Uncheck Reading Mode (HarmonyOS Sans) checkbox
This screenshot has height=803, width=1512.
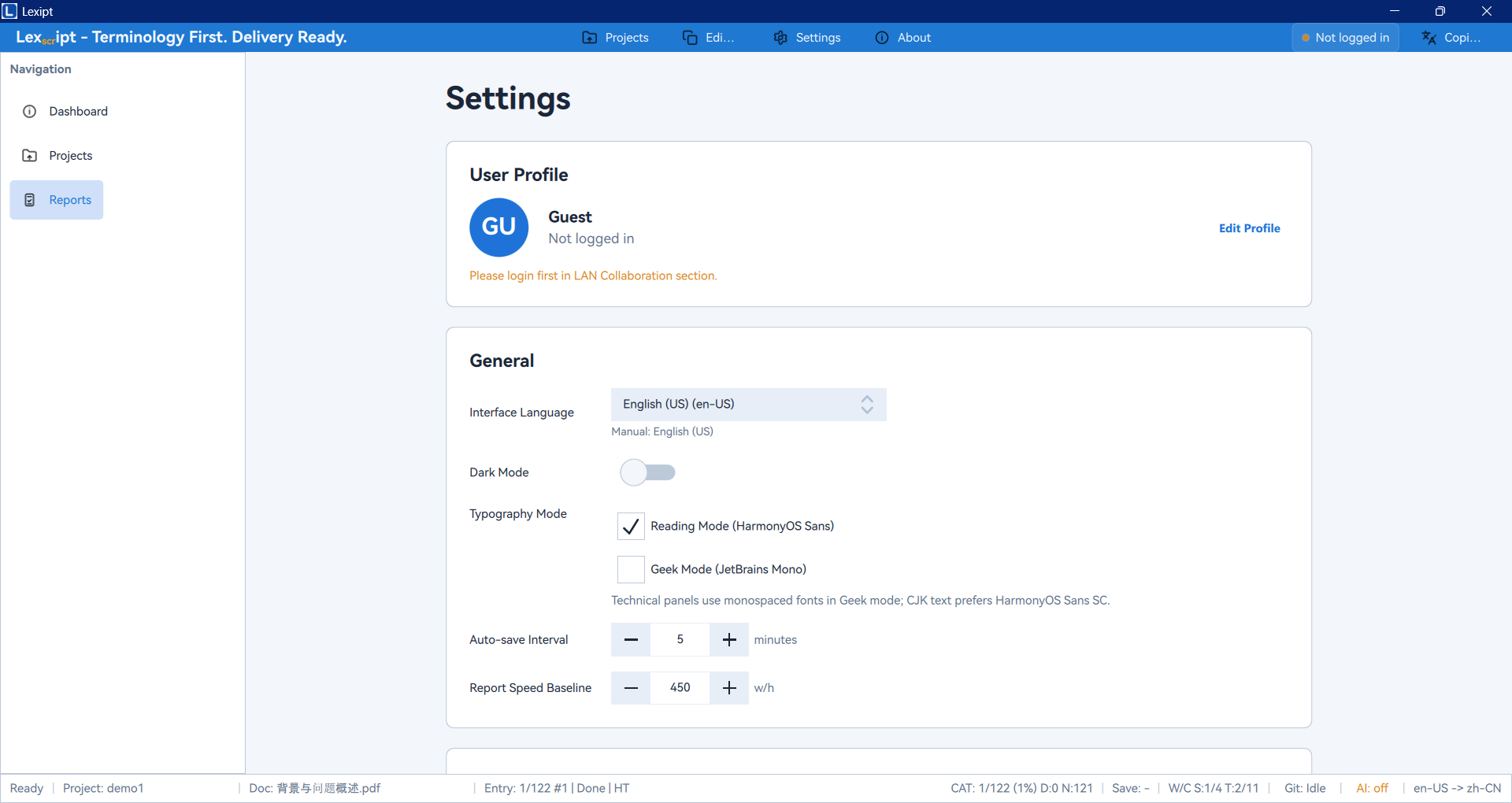pyautogui.click(x=631, y=526)
